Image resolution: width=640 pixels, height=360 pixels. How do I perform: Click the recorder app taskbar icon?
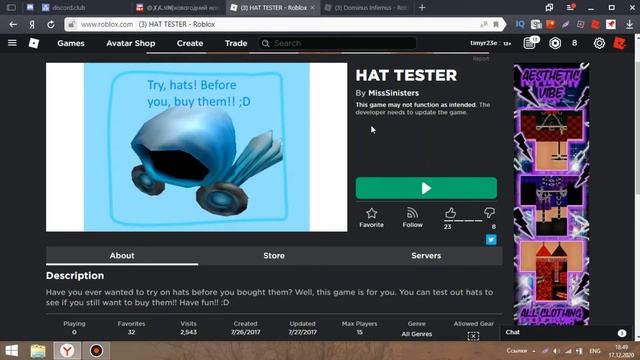click(96, 351)
